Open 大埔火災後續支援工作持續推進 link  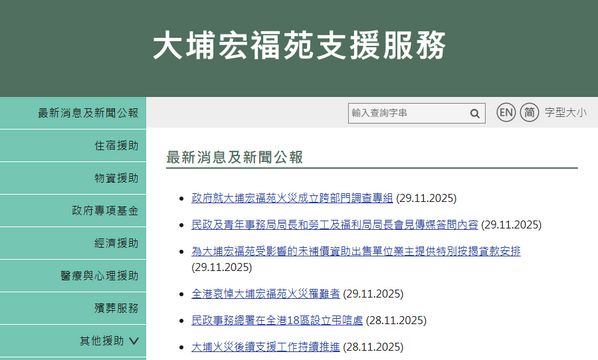point(265,347)
